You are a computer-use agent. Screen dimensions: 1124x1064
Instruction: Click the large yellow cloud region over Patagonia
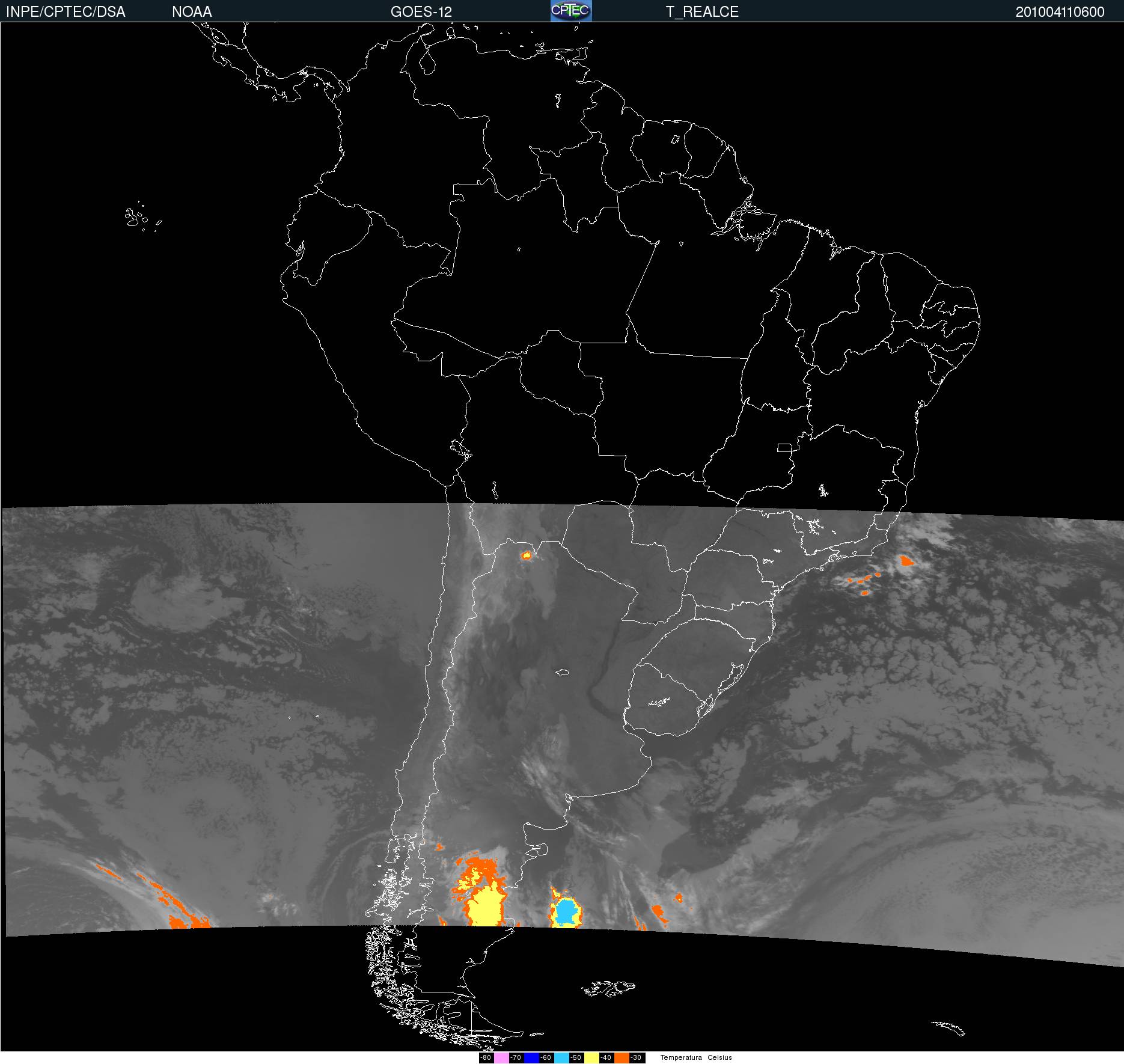pos(484,907)
